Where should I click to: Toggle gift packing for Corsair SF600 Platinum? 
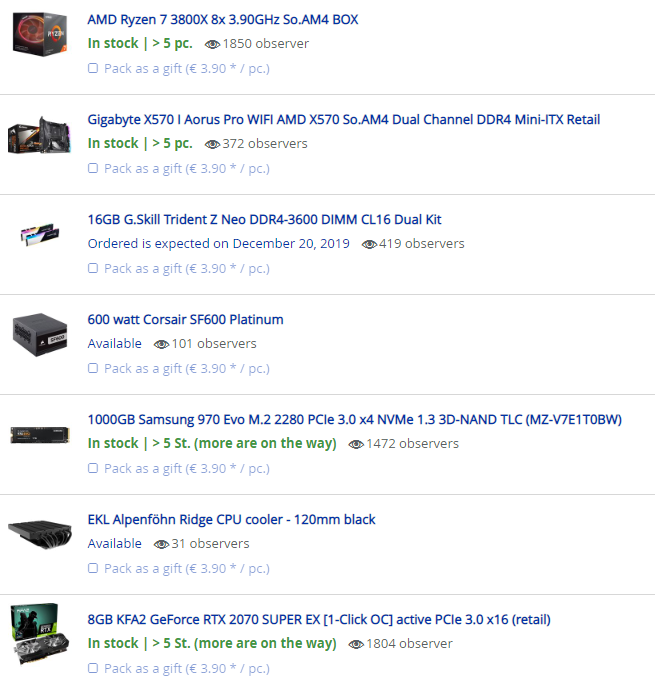click(x=93, y=368)
